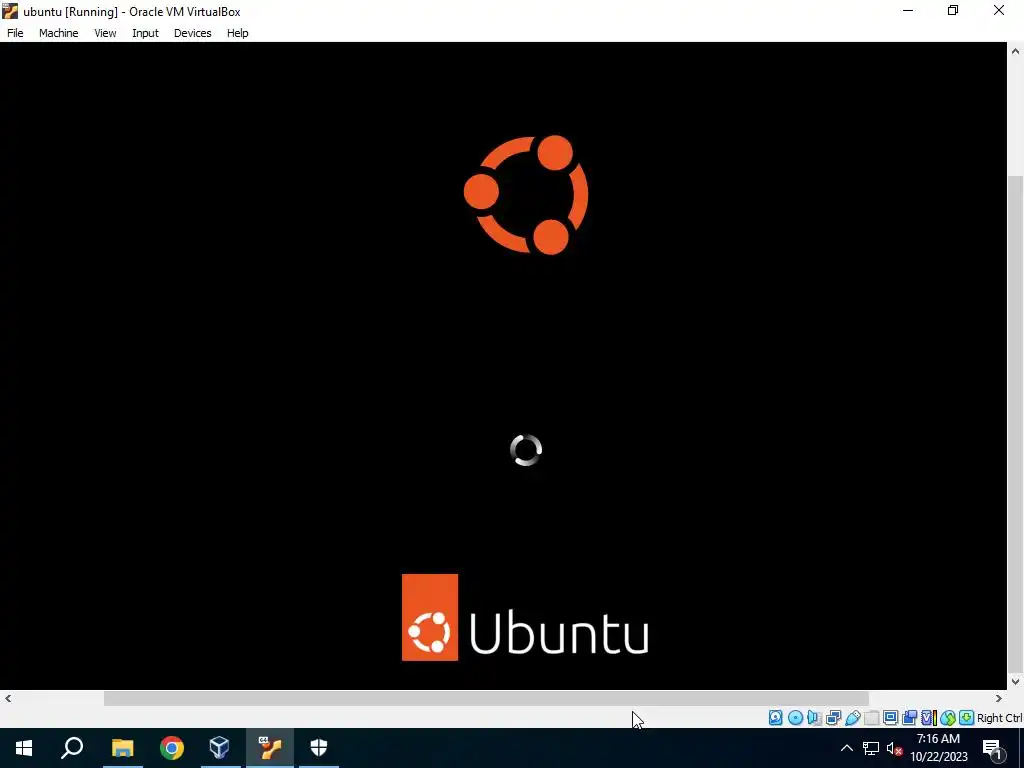
Task: Open the clock showing 7:16 AM
Action: 938,748
